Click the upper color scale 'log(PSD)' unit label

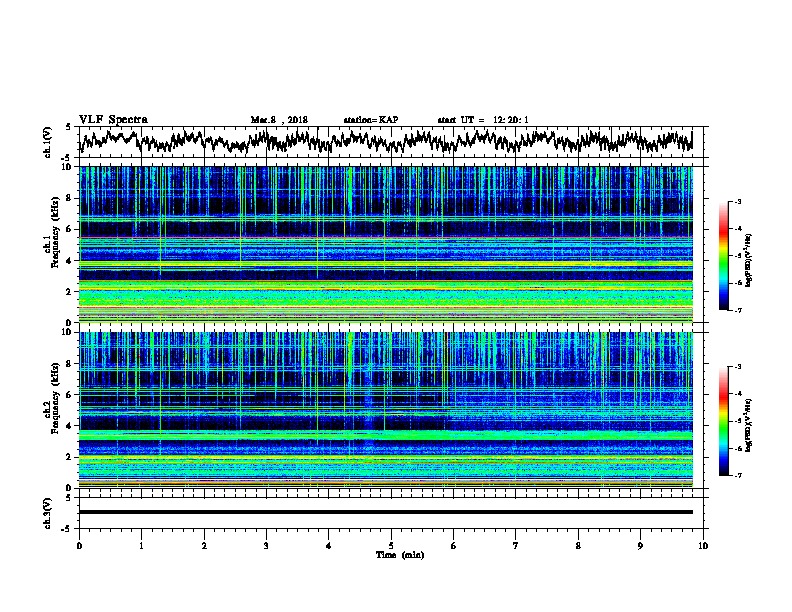coord(749,261)
